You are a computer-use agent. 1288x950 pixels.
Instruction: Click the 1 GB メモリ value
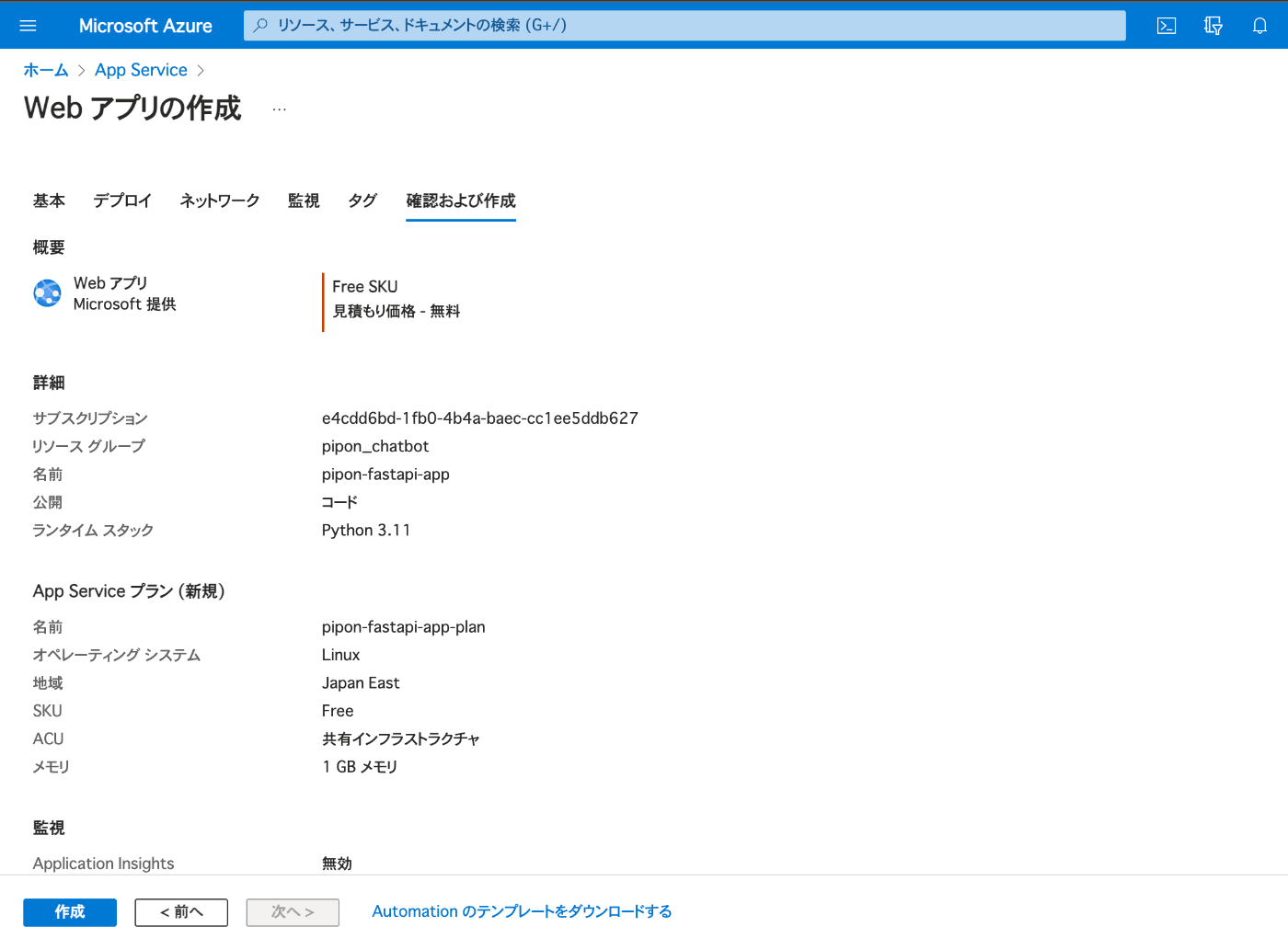pos(360,767)
